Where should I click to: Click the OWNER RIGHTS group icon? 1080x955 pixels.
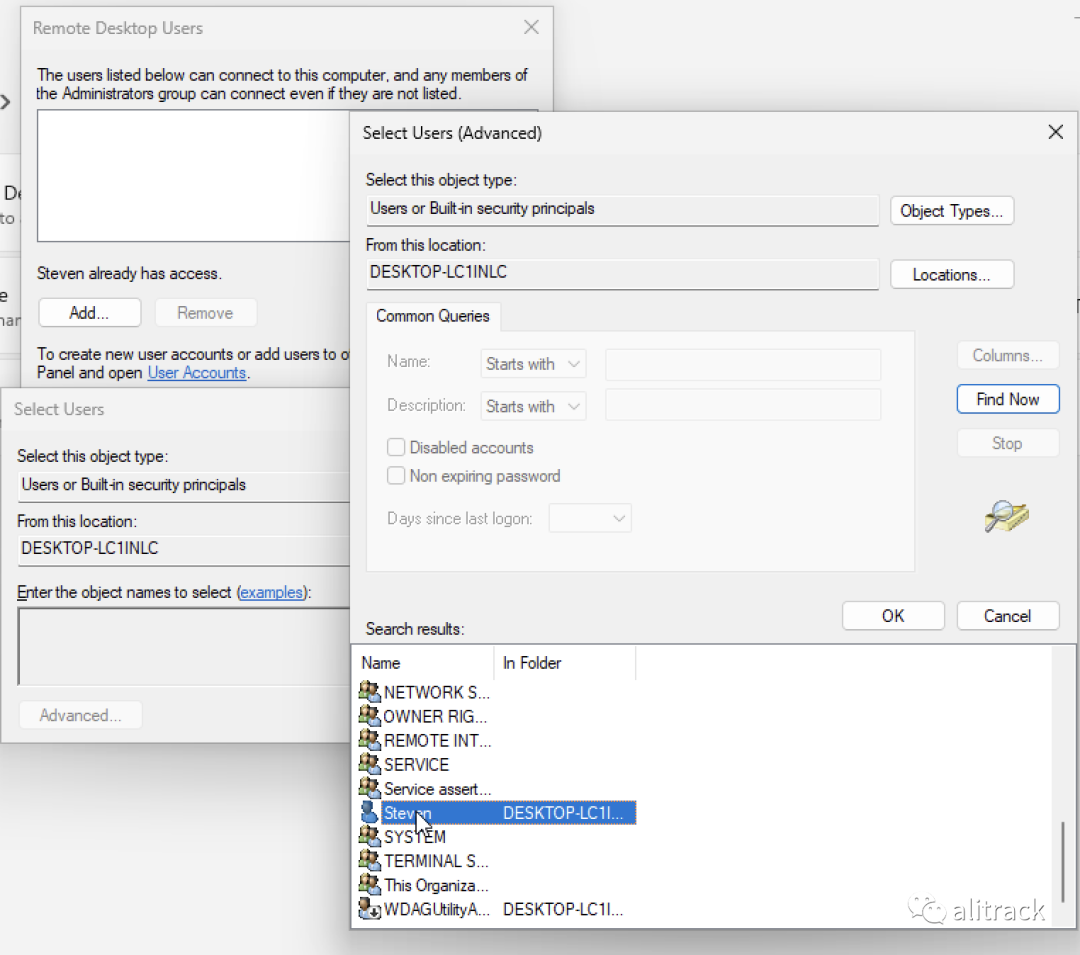pyautogui.click(x=370, y=716)
